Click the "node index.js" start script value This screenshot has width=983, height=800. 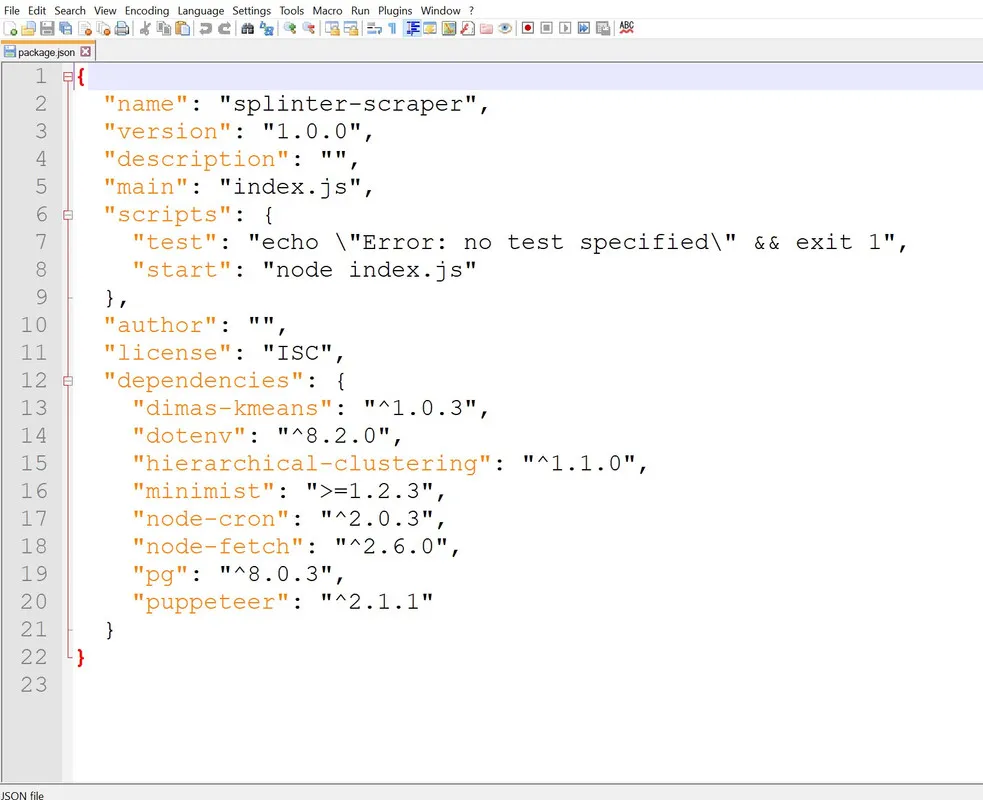(x=369, y=270)
